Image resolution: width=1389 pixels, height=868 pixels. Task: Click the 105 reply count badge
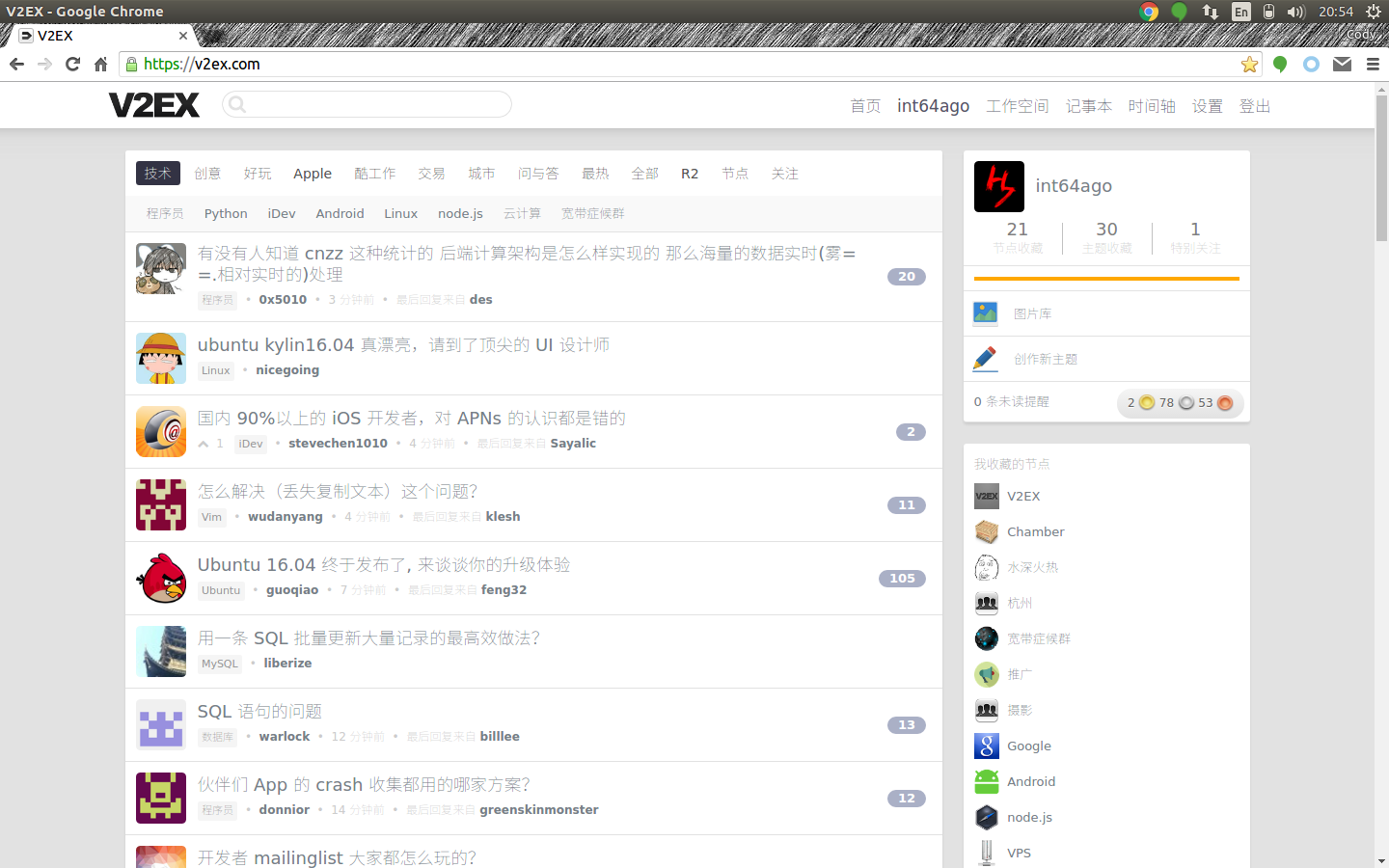pos(902,579)
